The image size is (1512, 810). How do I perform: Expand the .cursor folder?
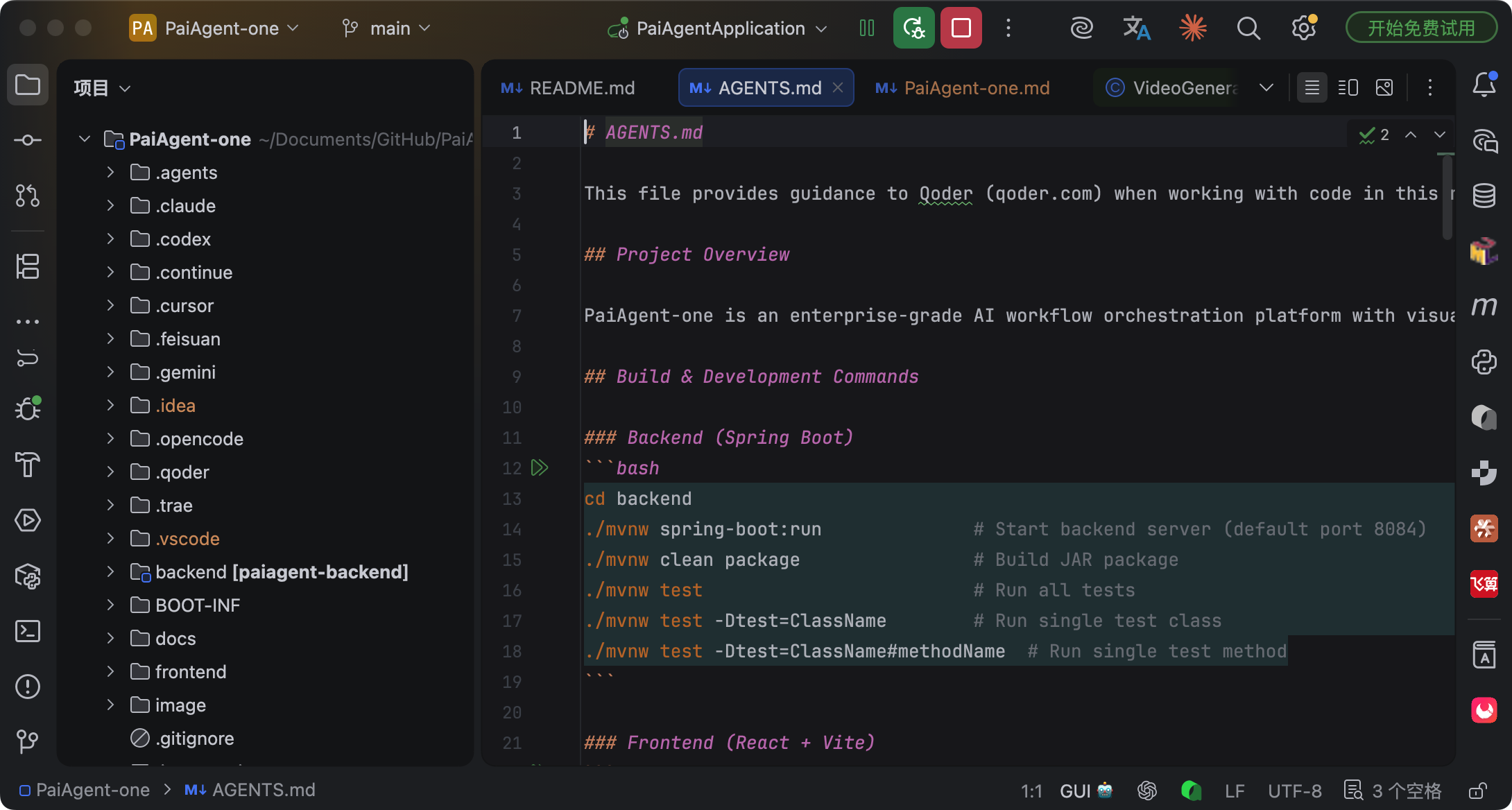110,305
